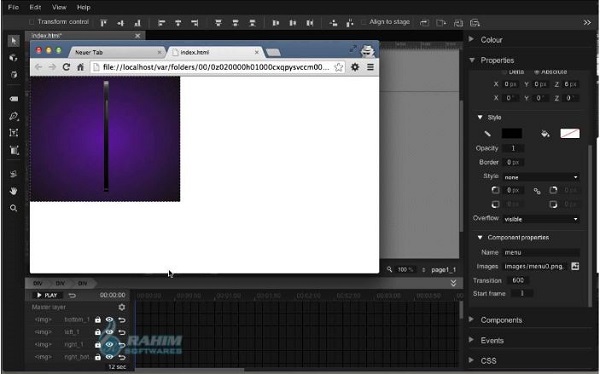Open the View menu
The image size is (600, 374).
[x=59, y=7]
